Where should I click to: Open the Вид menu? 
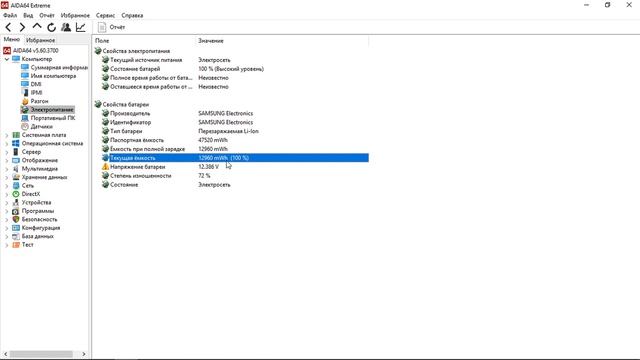click(28, 15)
